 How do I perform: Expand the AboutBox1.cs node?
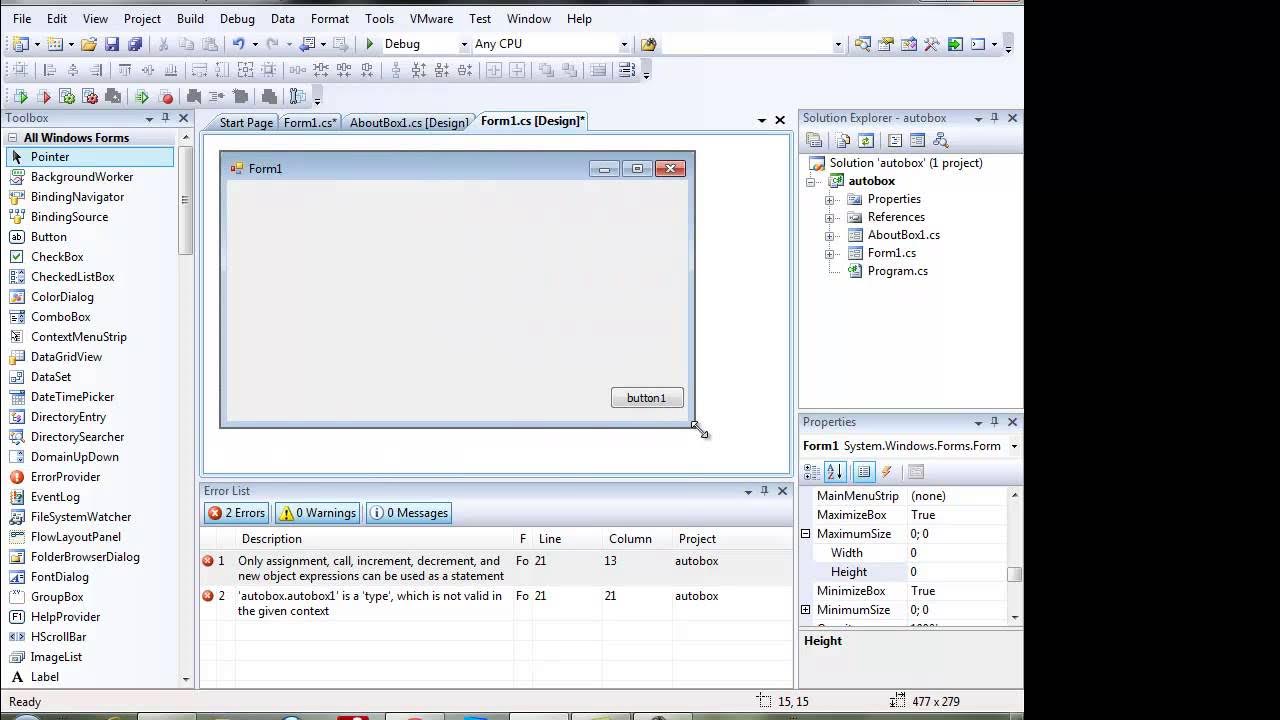(829, 235)
